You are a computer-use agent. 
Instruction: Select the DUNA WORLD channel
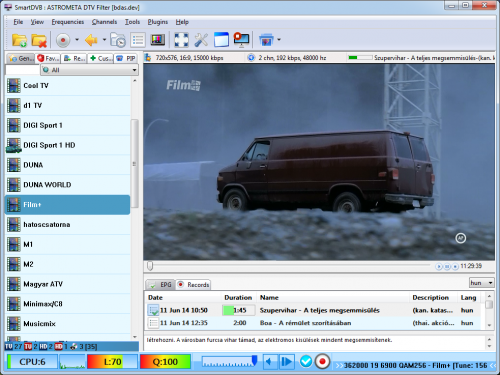click(x=68, y=185)
